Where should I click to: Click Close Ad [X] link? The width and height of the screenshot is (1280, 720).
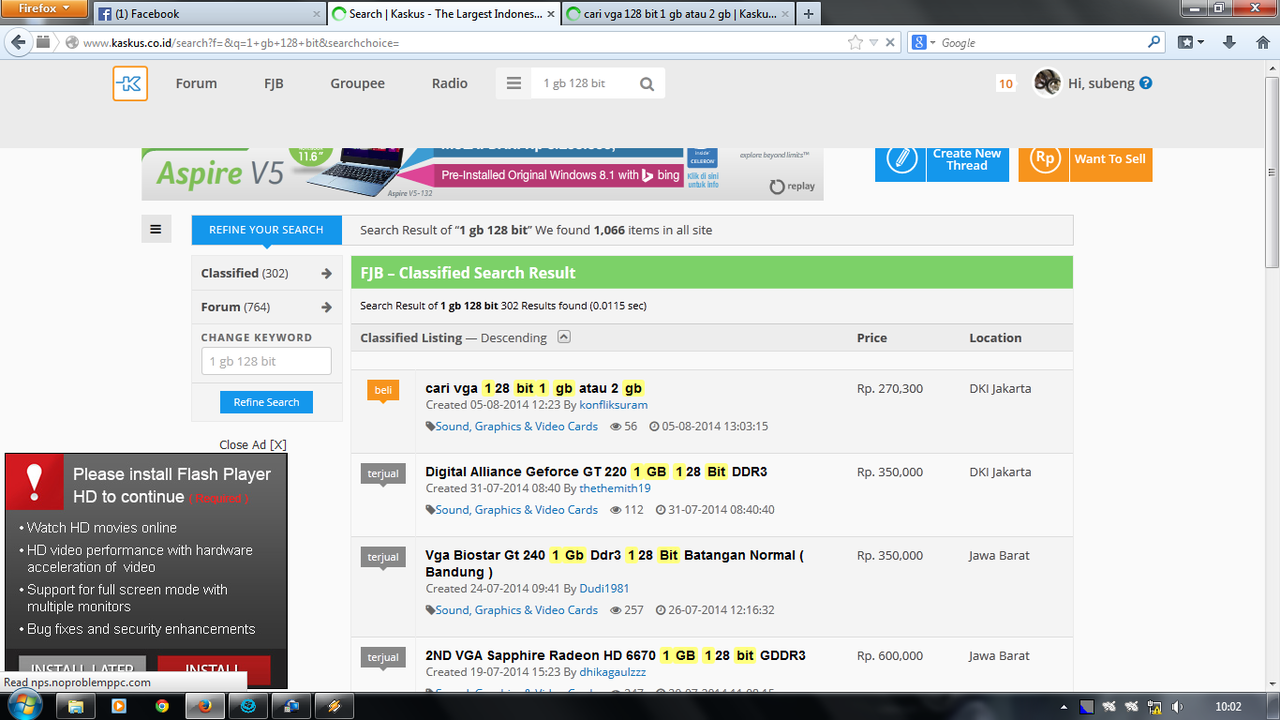[x=253, y=445]
